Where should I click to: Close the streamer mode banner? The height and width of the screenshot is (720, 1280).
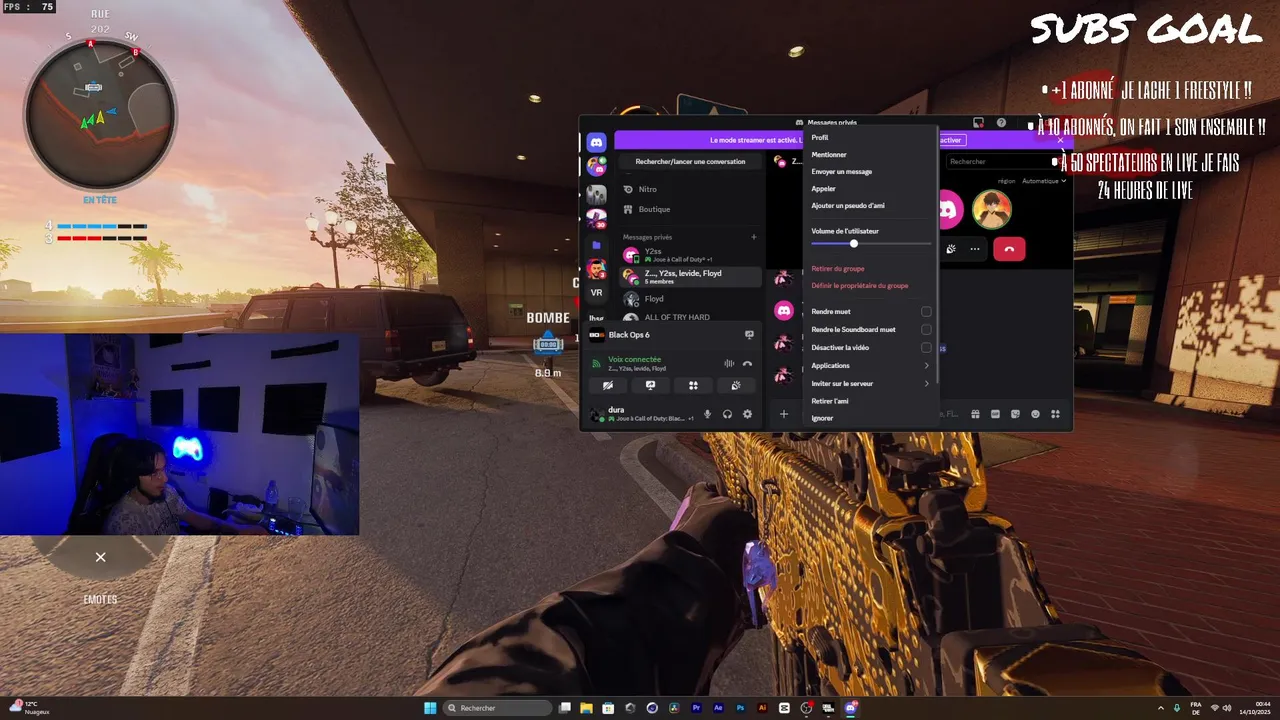point(1061,140)
